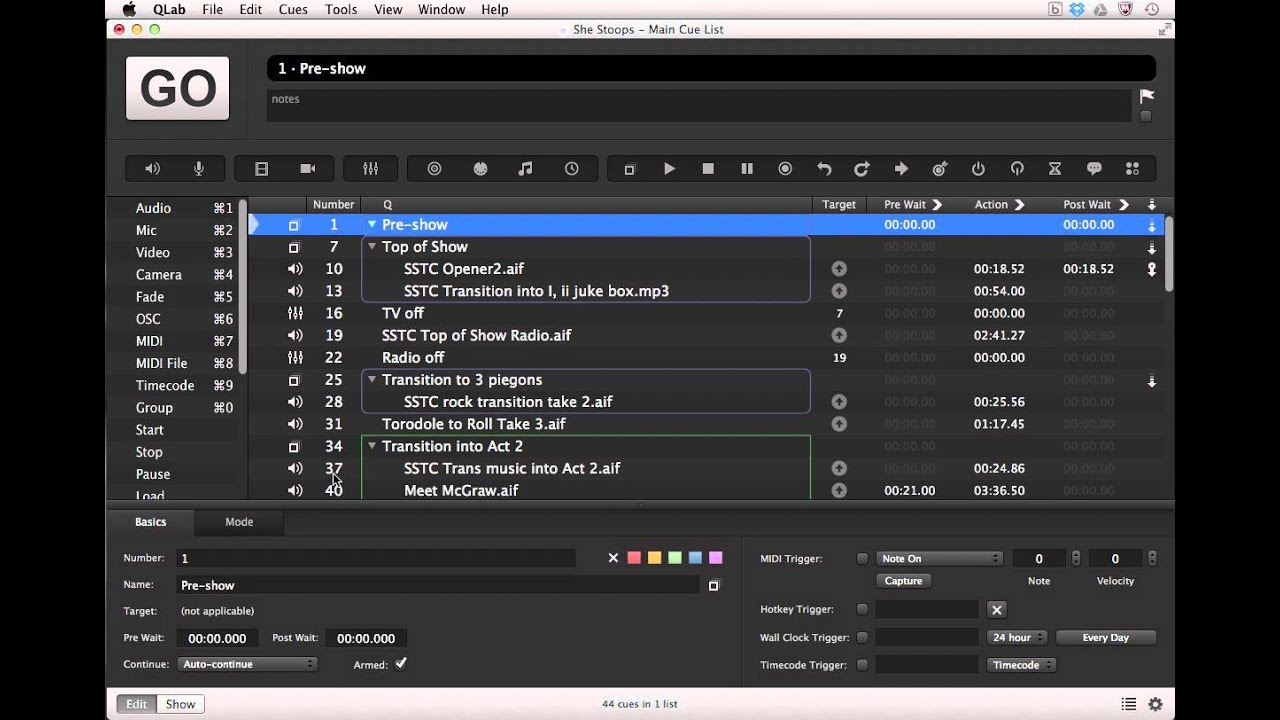The height and width of the screenshot is (720, 1280).
Task: Add an OSC cue from toolbar
Action: (x=434, y=169)
